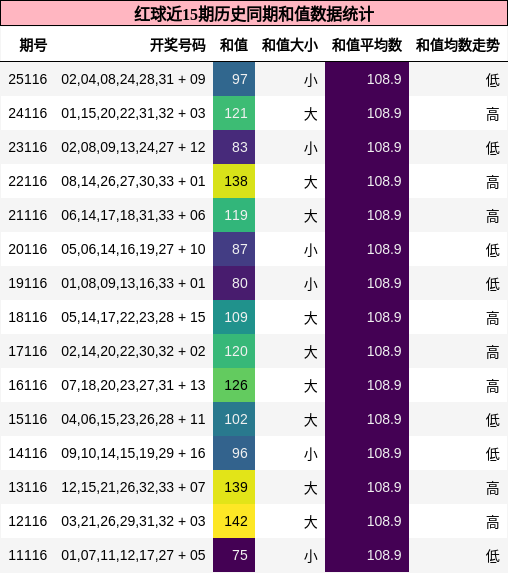Click draw numbers 02,14,20,22,30,32 + 02

point(133,351)
